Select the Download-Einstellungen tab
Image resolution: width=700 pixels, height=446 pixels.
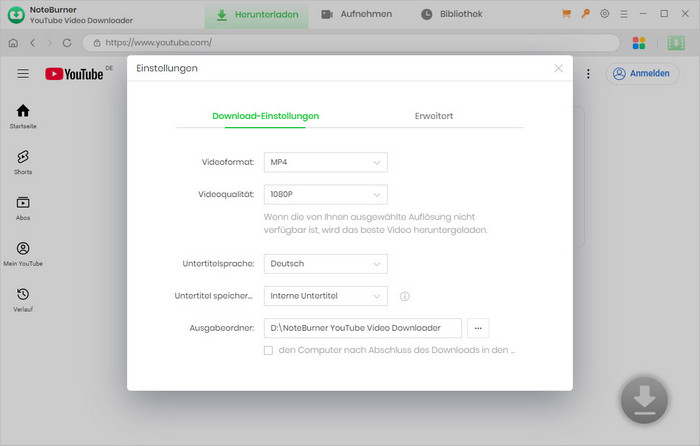[266, 116]
